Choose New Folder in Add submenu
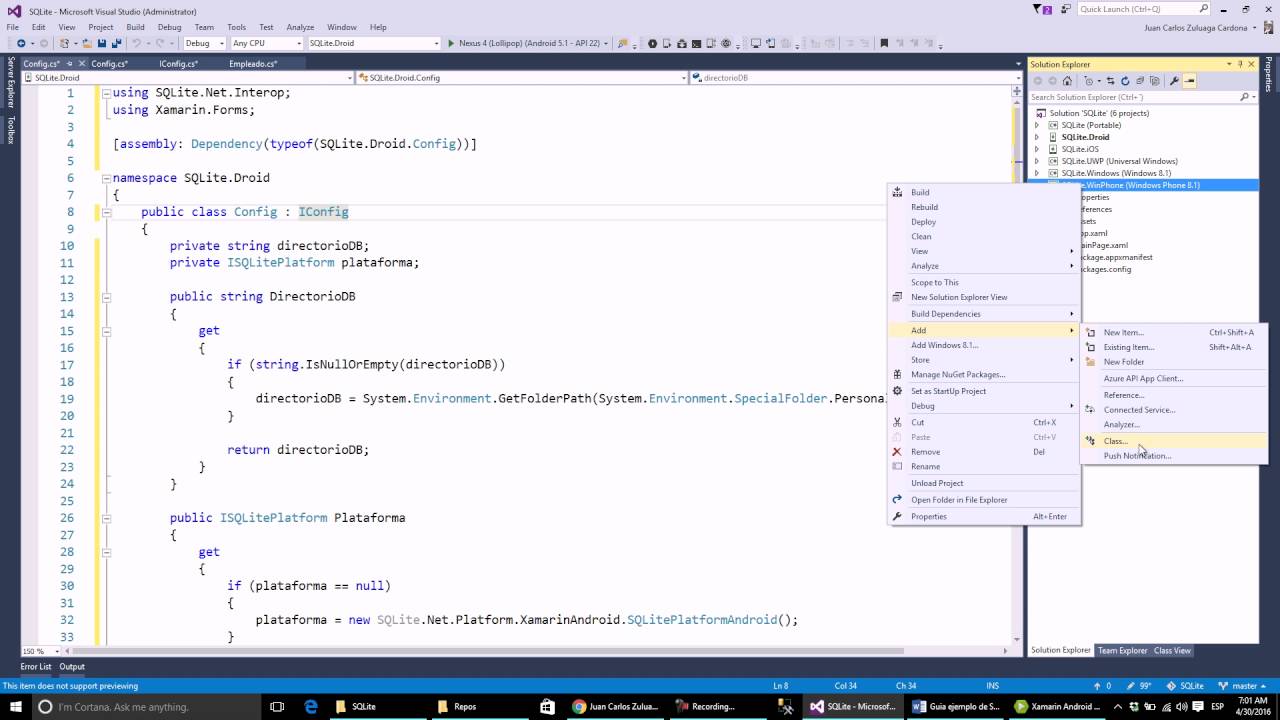 click(x=1173, y=362)
